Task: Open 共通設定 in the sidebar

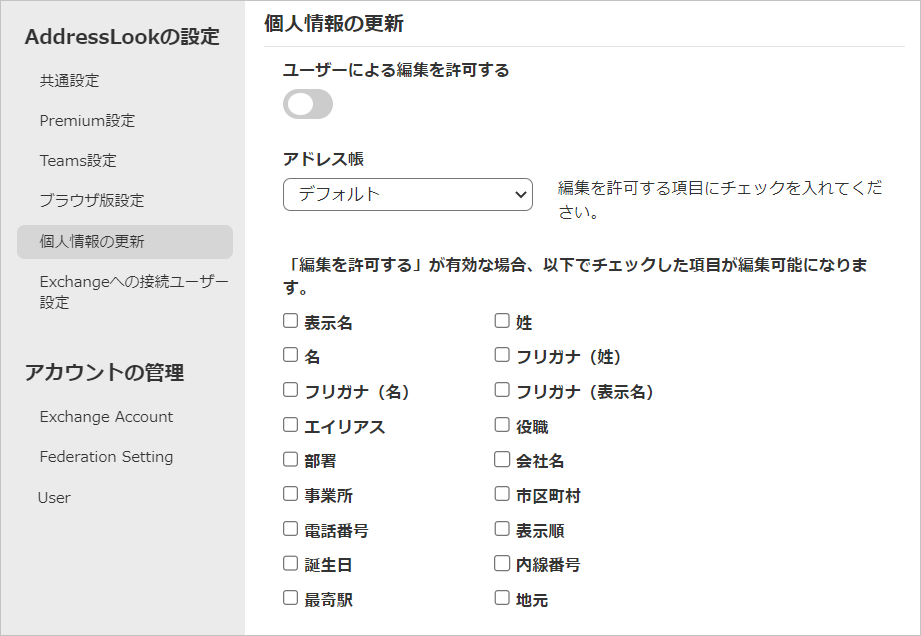Action: (69, 80)
